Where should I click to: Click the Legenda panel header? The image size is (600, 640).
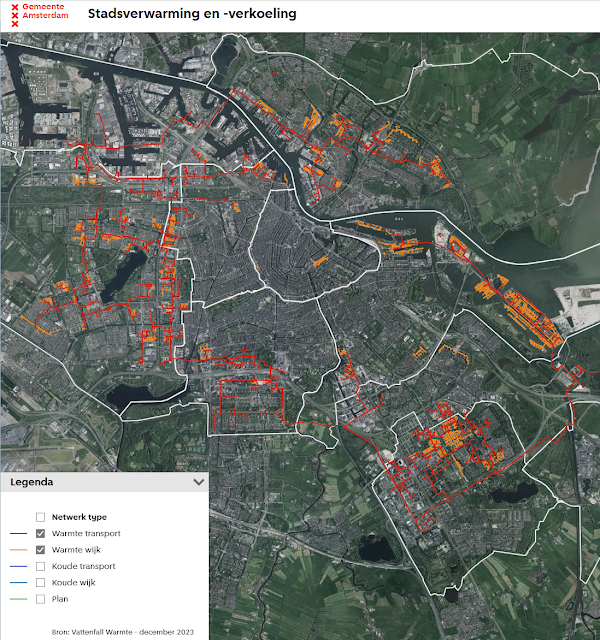click(x=105, y=482)
